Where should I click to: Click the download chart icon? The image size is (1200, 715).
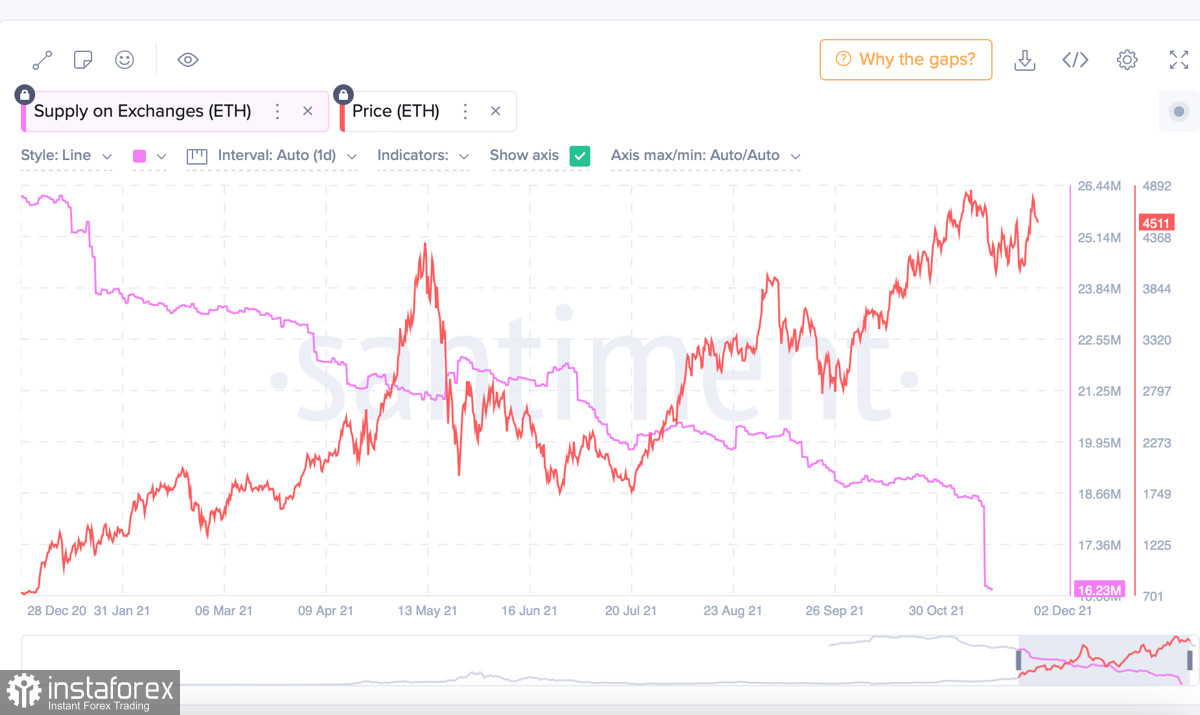1024,60
